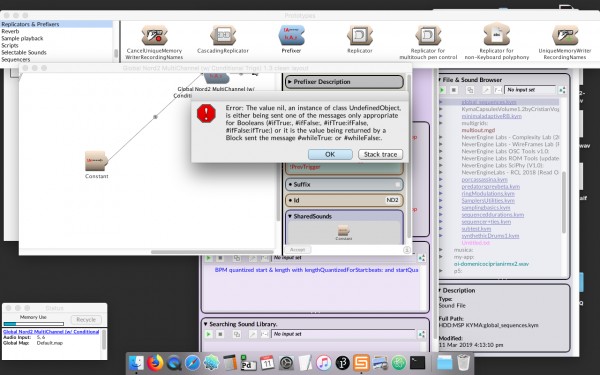The image size is (600, 375).
Task: Click No input set field in Sound Library
Action: point(343,334)
